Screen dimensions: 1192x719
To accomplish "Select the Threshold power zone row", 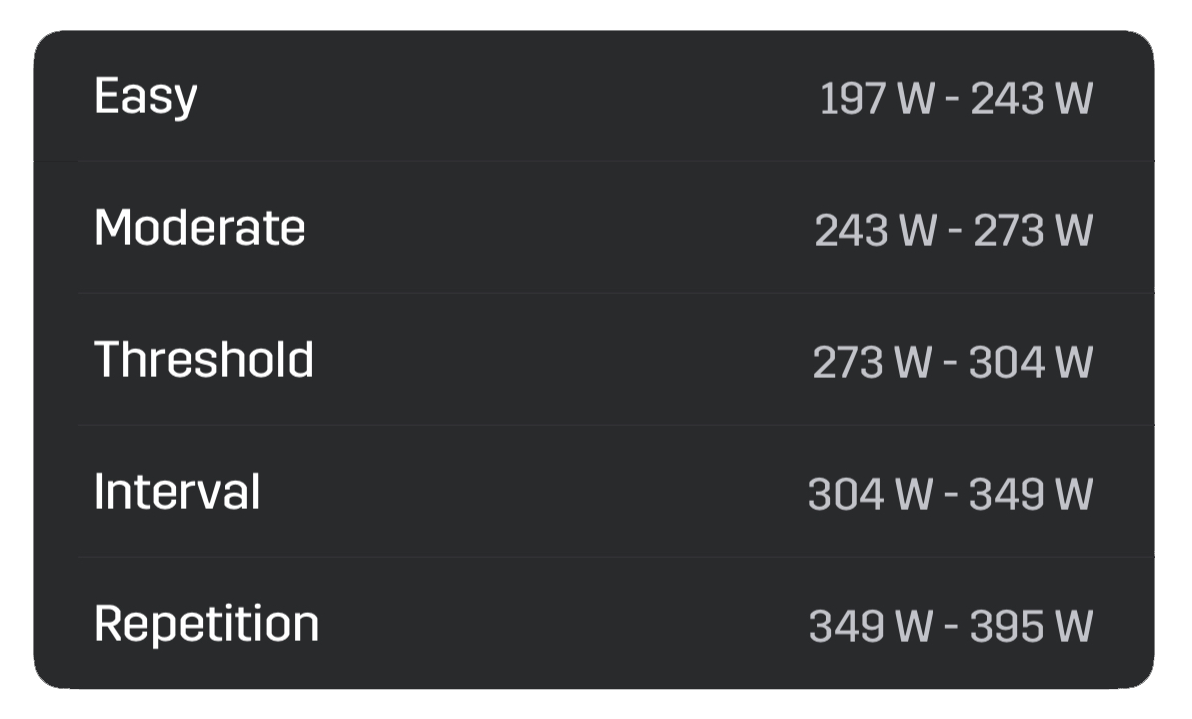I will click(x=594, y=360).
